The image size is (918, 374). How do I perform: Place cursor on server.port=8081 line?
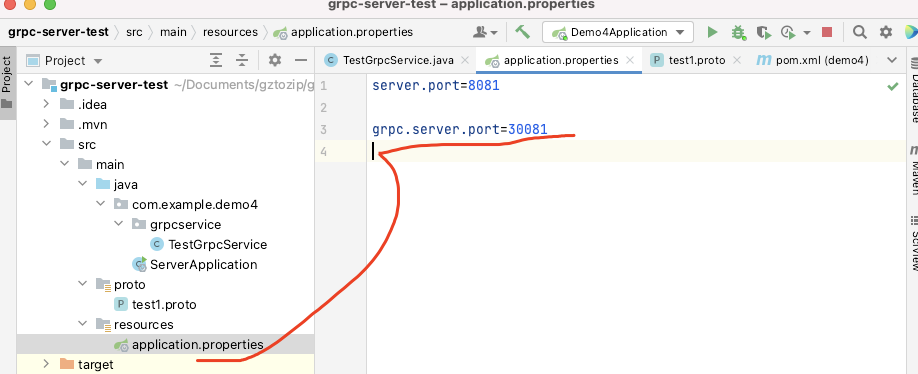point(436,86)
